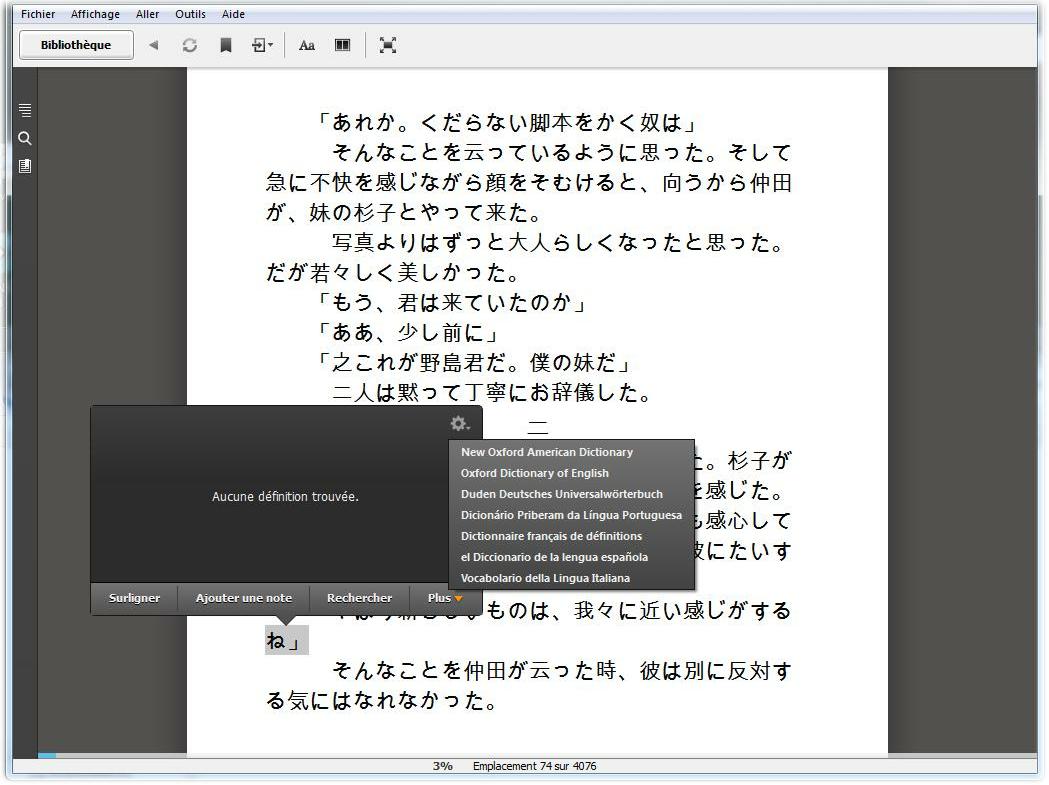Select New Oxford American Dictionary
The image size is (1049, 785).
[x=546, y=452]
